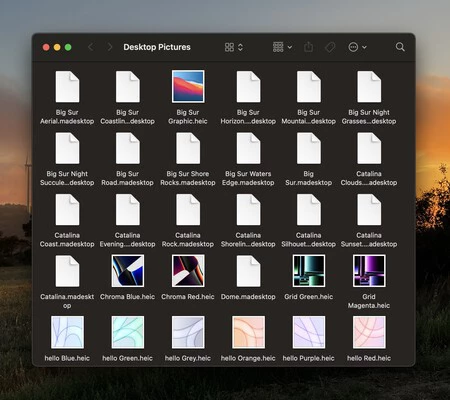
Task: Select Big Sur Shore Rocks file icon
Action: pos(188,148)
